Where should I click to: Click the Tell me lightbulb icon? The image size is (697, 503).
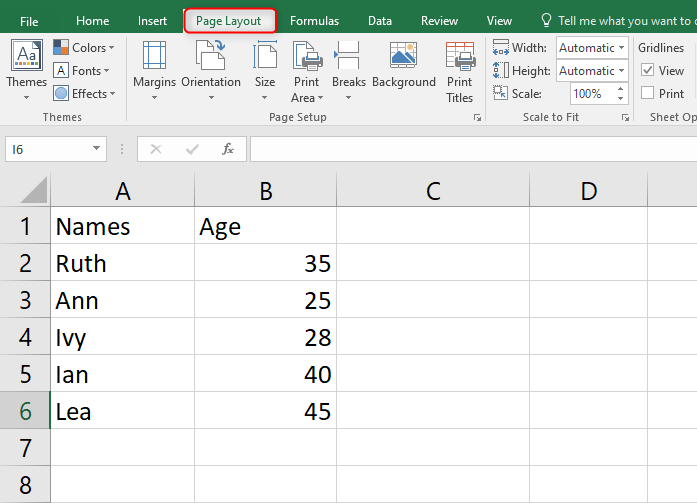pos(546,20)
